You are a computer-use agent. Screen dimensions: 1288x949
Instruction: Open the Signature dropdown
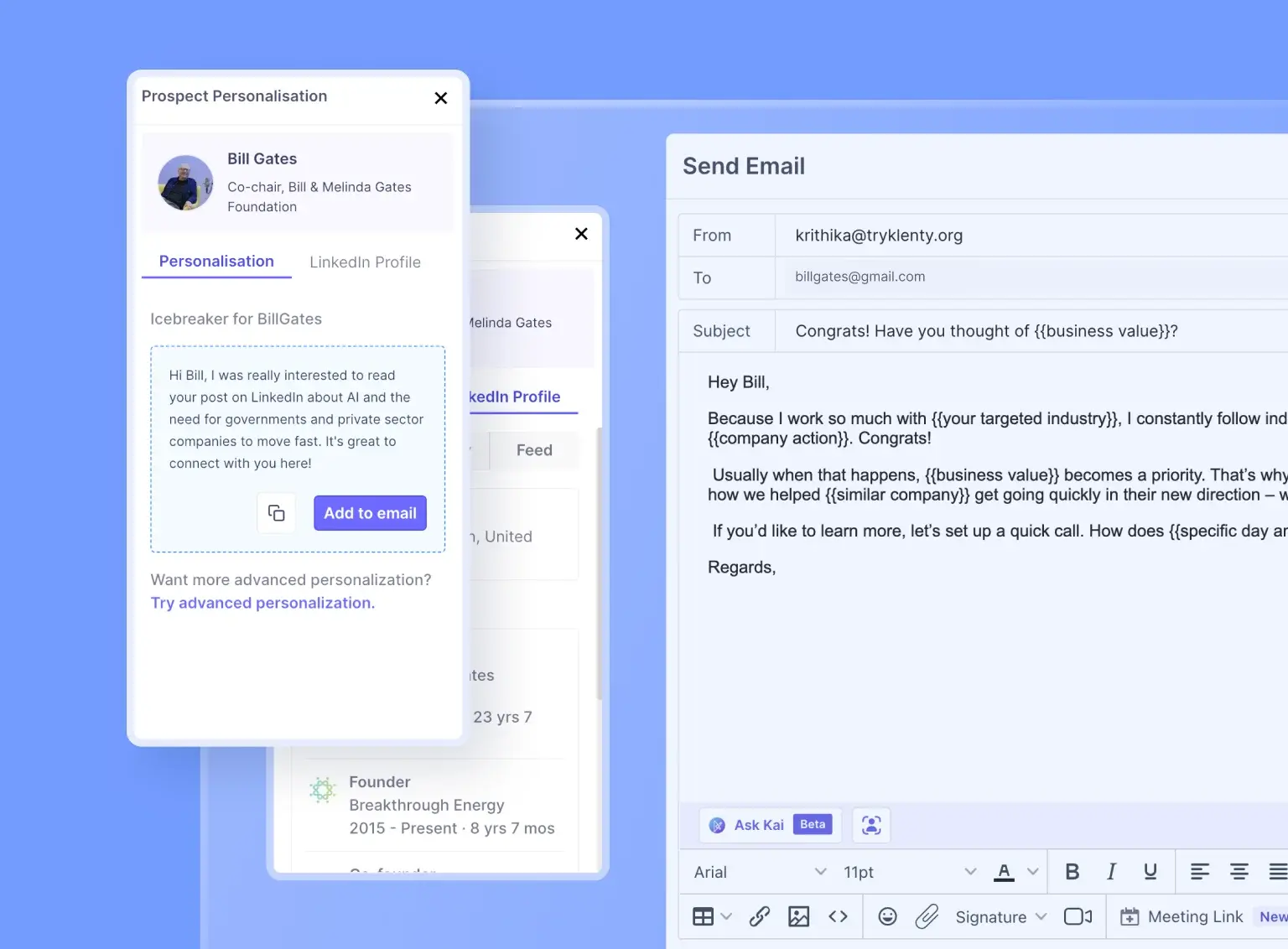(x=1000, y=916)
